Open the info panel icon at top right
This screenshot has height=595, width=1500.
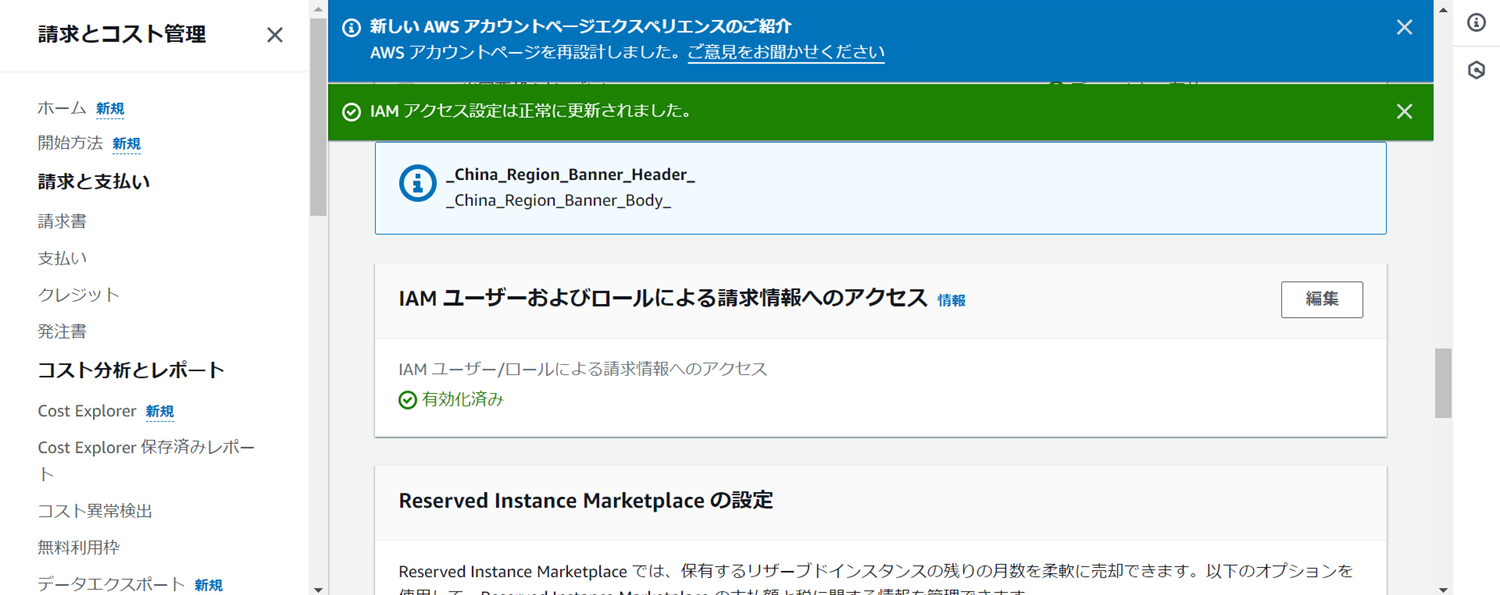pyautogui.click(x=1476, y=23)
